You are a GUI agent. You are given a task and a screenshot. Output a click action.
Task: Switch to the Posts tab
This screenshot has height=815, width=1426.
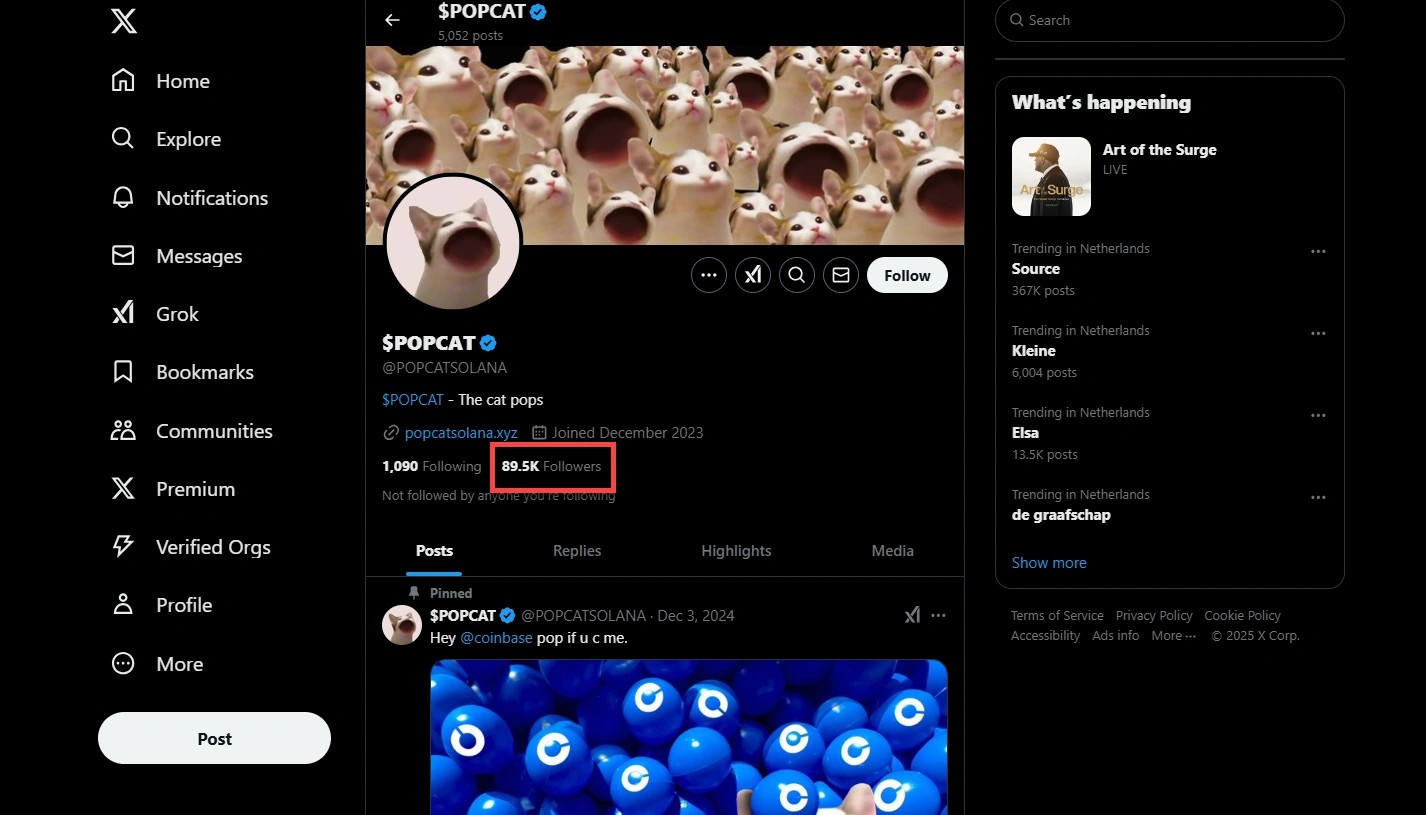(434, 551)
